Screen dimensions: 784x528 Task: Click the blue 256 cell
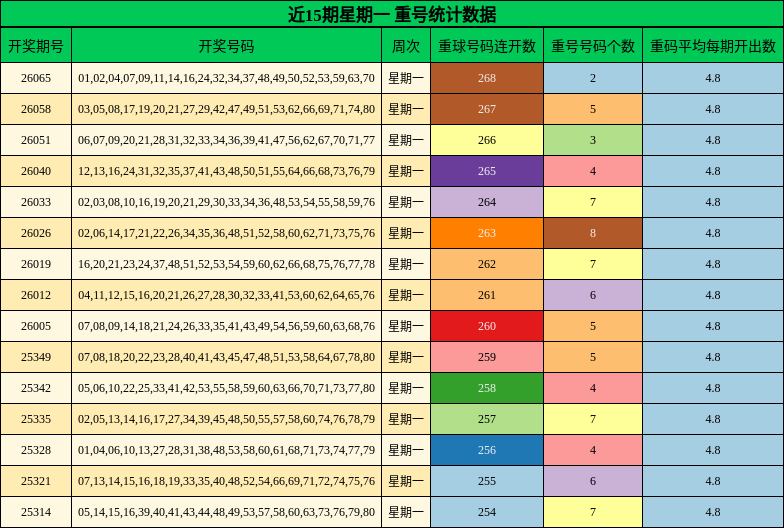[x=487, y=450]
